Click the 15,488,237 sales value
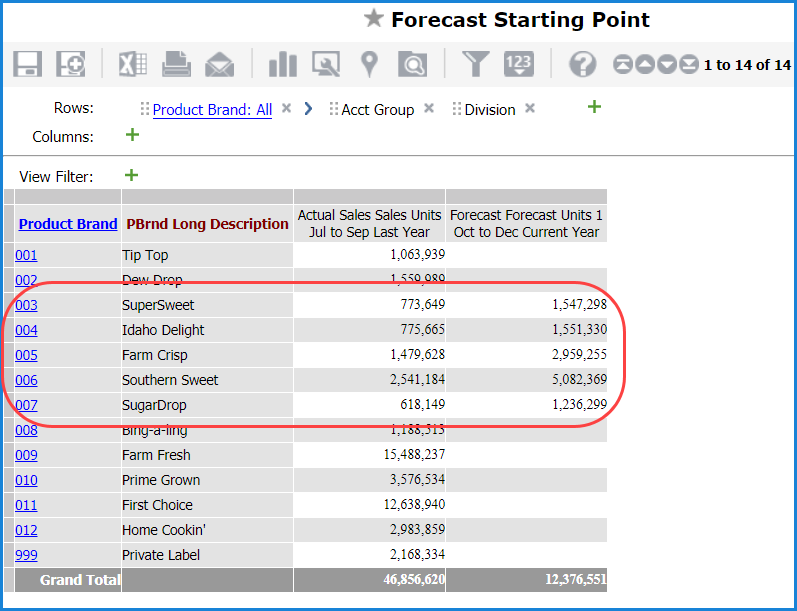This screenshot has height=611, width=797. pyautogui.click(x=414, y=454)
